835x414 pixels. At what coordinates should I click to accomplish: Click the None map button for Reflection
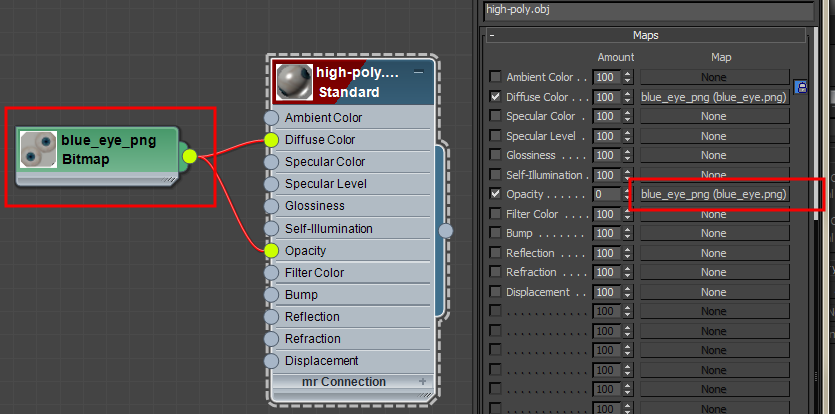point(714,253)
